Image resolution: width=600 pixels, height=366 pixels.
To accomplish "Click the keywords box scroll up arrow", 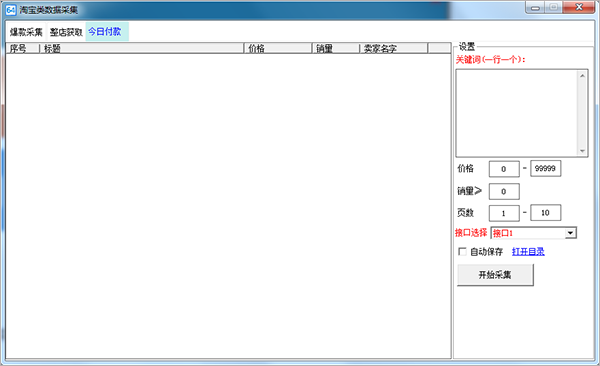I will [582, 76].
